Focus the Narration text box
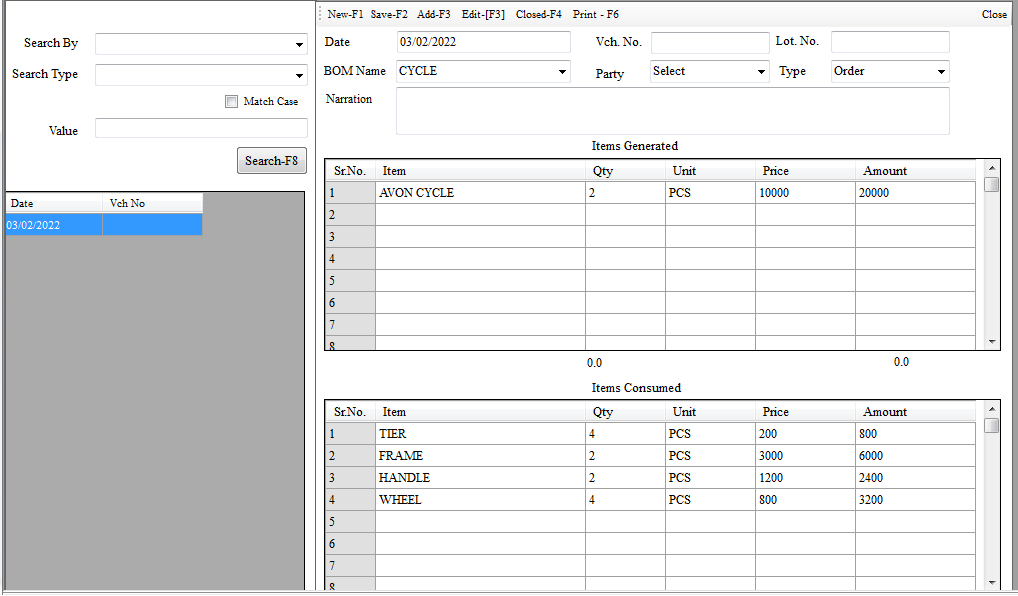 tap(672, 111)
